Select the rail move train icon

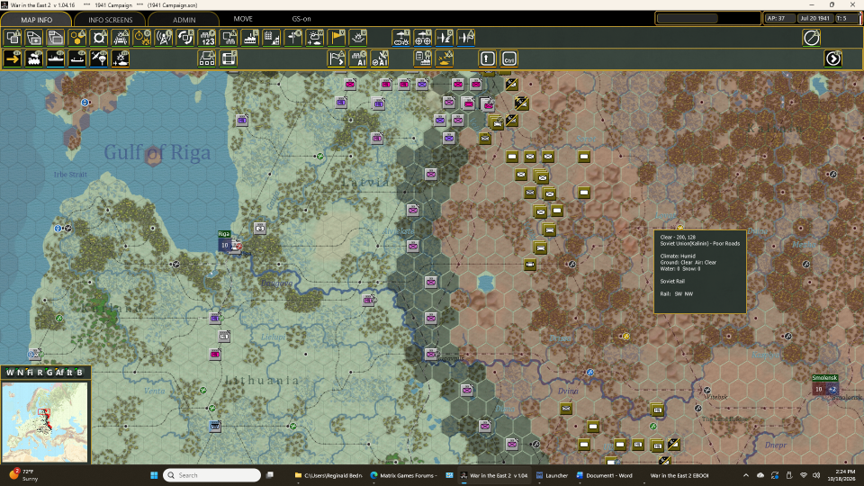(x=34, y=58)
